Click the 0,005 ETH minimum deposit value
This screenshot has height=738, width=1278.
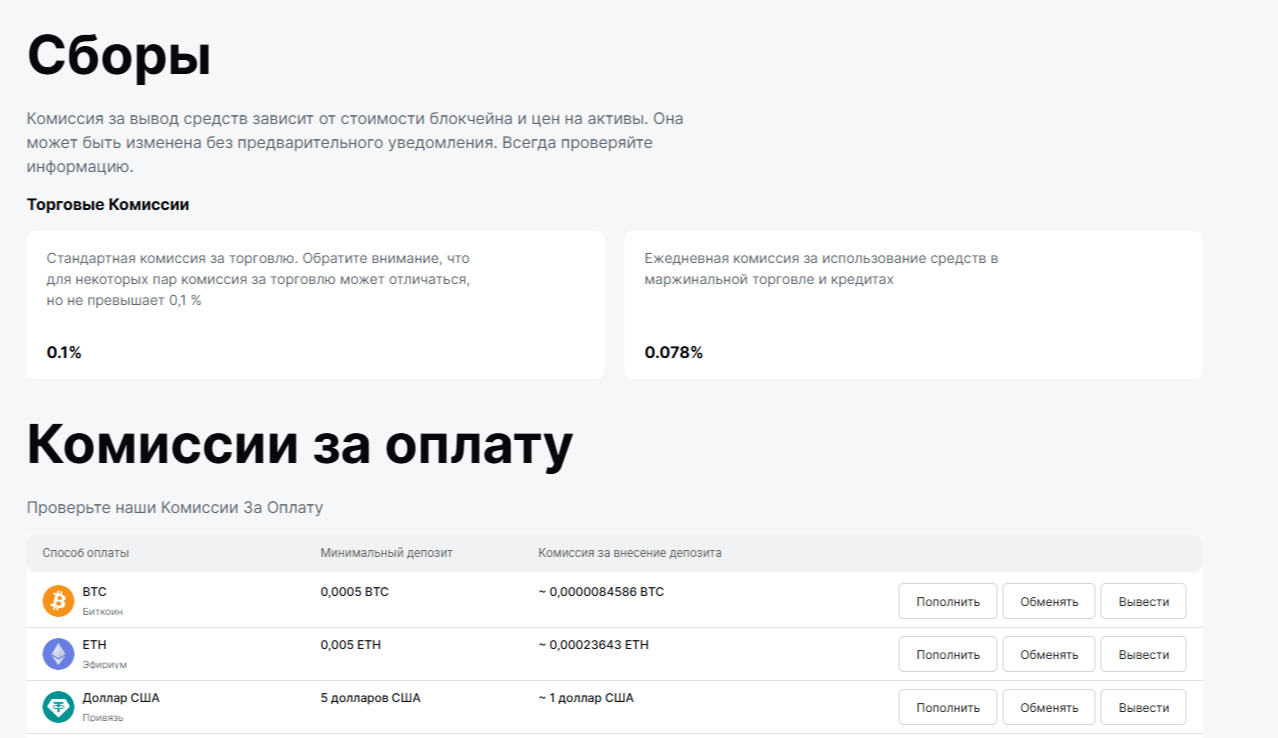point(350,645)
